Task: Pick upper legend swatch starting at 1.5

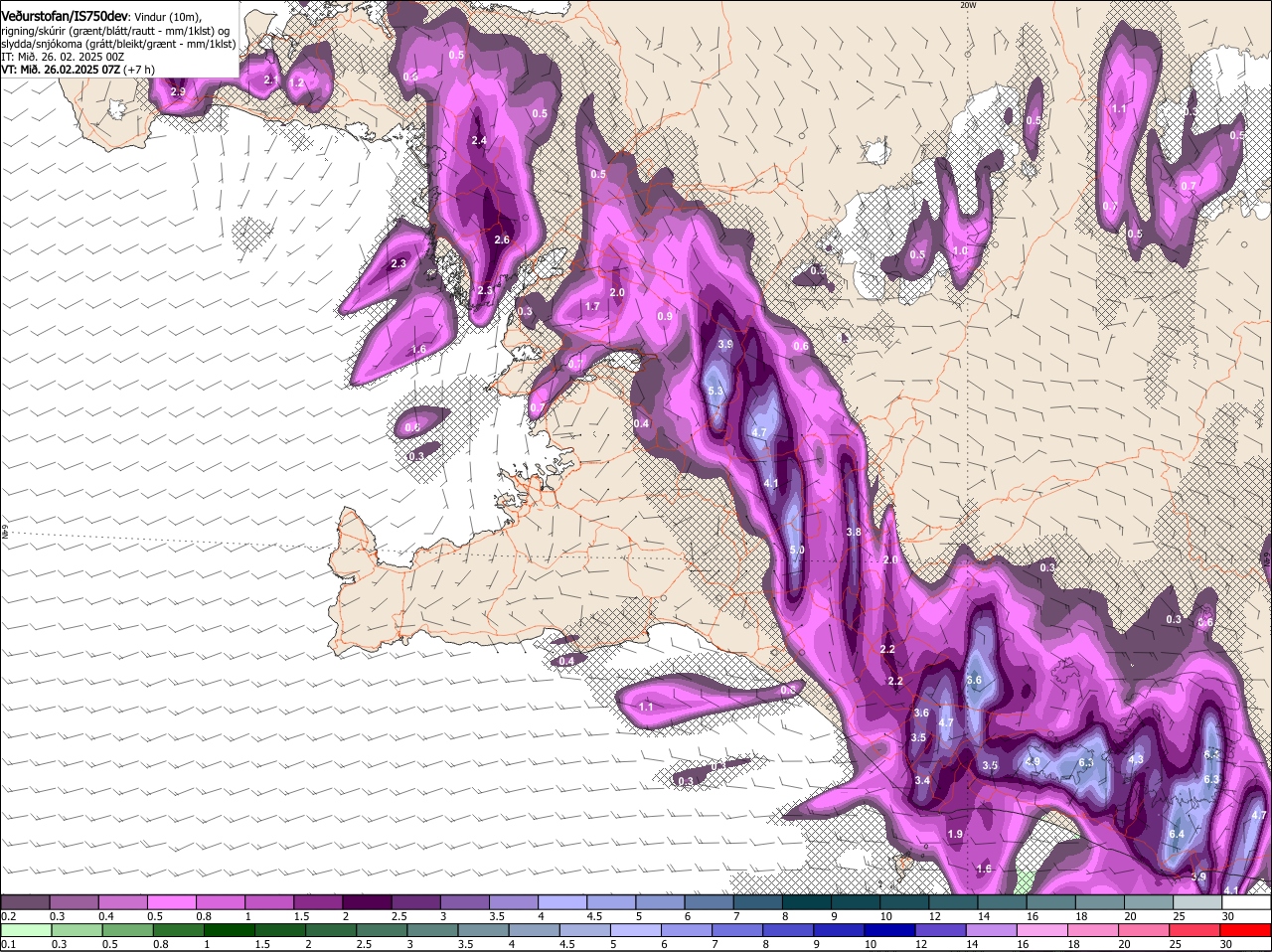Action: [x=317, y=901]
